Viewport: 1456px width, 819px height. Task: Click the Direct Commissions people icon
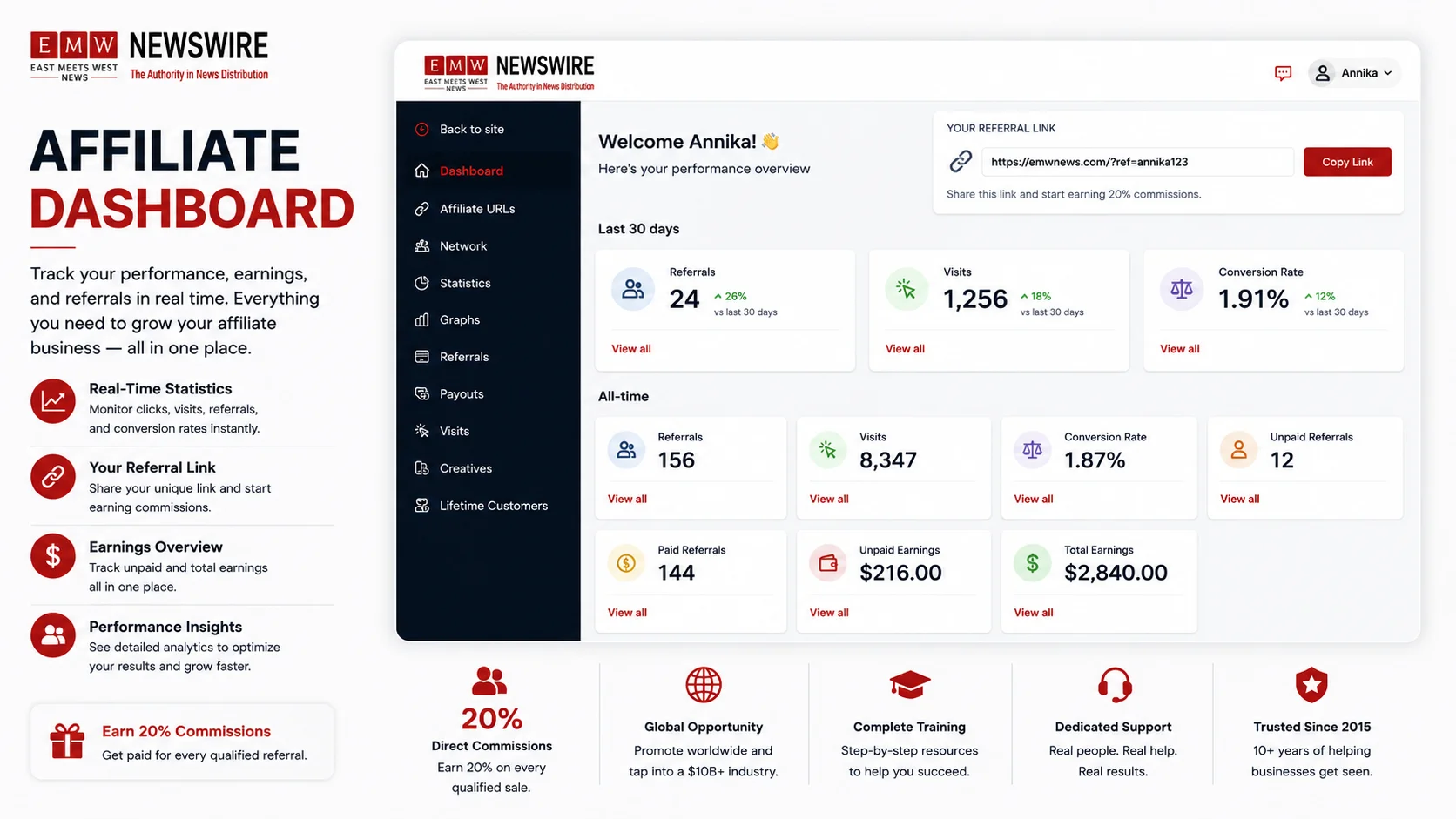(x=489, y=681)
